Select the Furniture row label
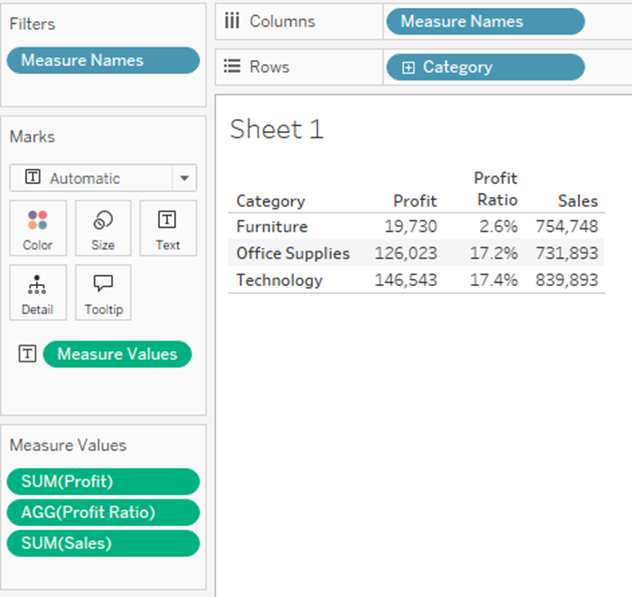This screenshot has height=597, width=632. tap(272, 227)
